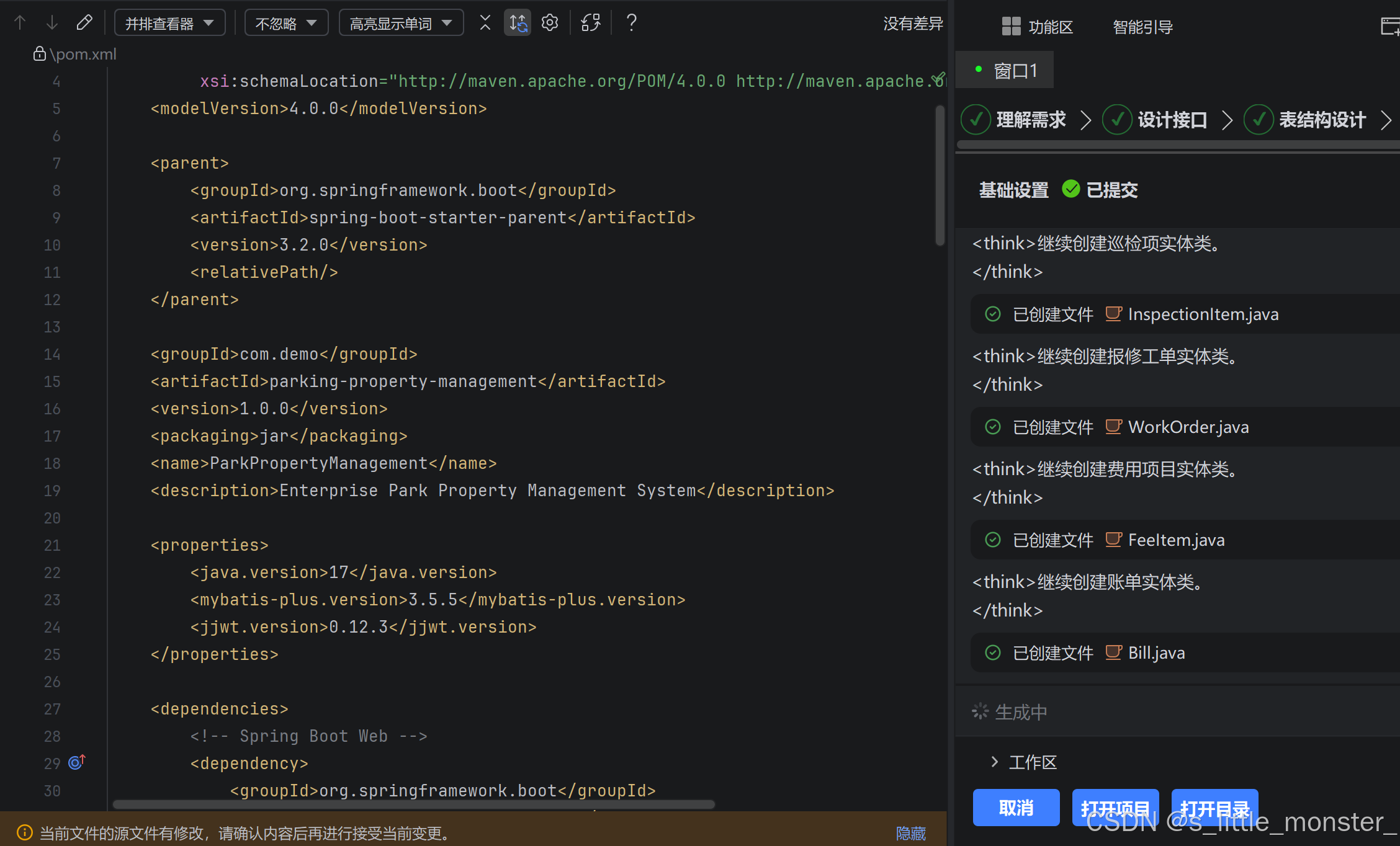Click the vertical editor scrollbar

click(x=940, y=176)
